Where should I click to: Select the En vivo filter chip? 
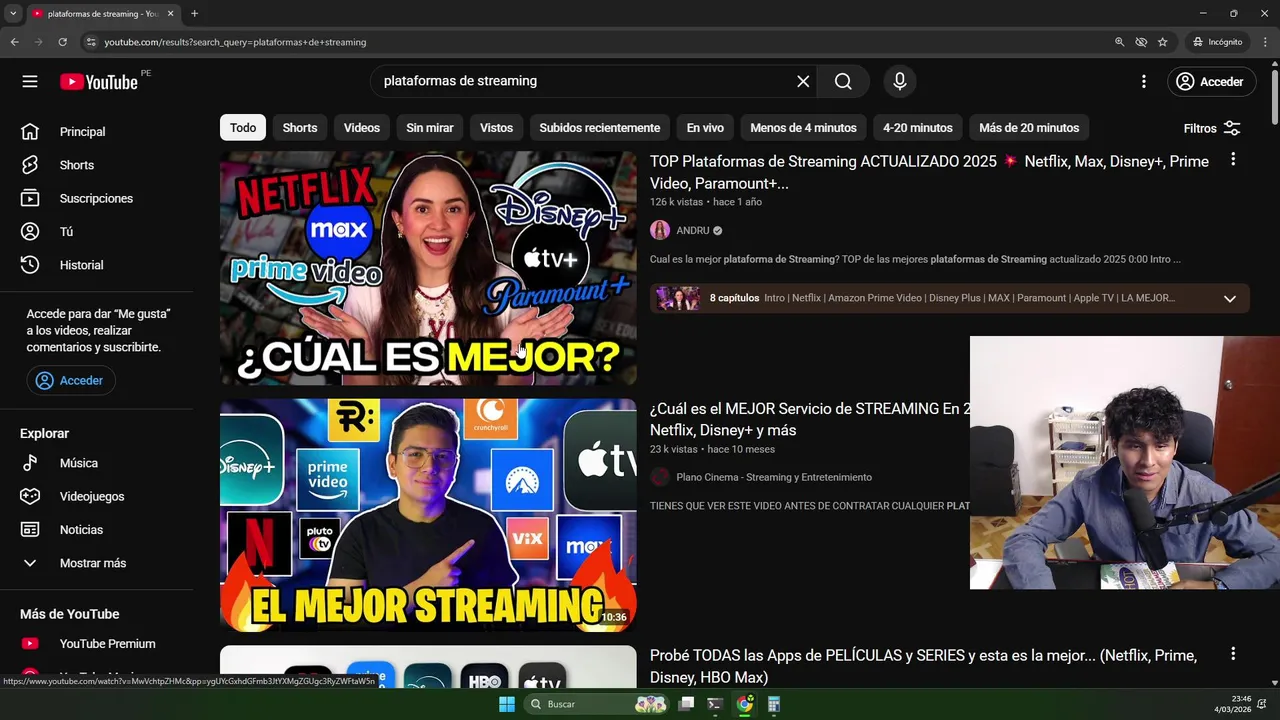click(705, 128)
